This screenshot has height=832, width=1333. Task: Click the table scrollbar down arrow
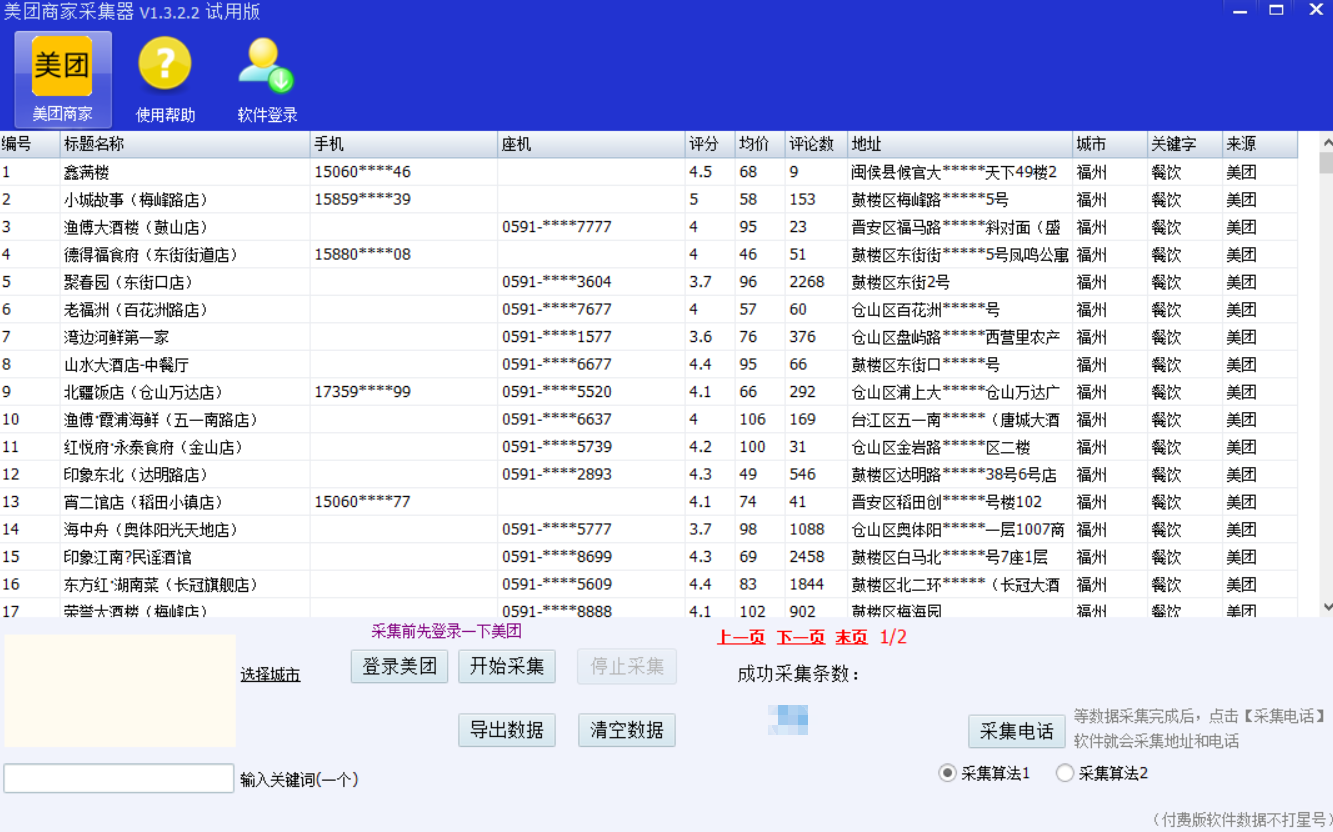click(x=1326, y=606)
